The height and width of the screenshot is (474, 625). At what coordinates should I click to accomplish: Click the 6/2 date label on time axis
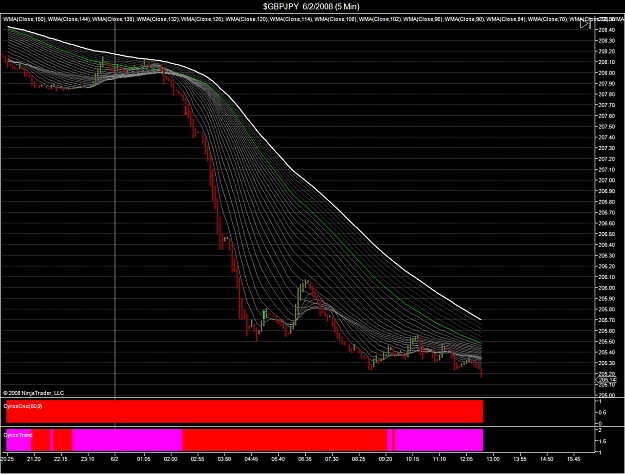coord(115,459)
